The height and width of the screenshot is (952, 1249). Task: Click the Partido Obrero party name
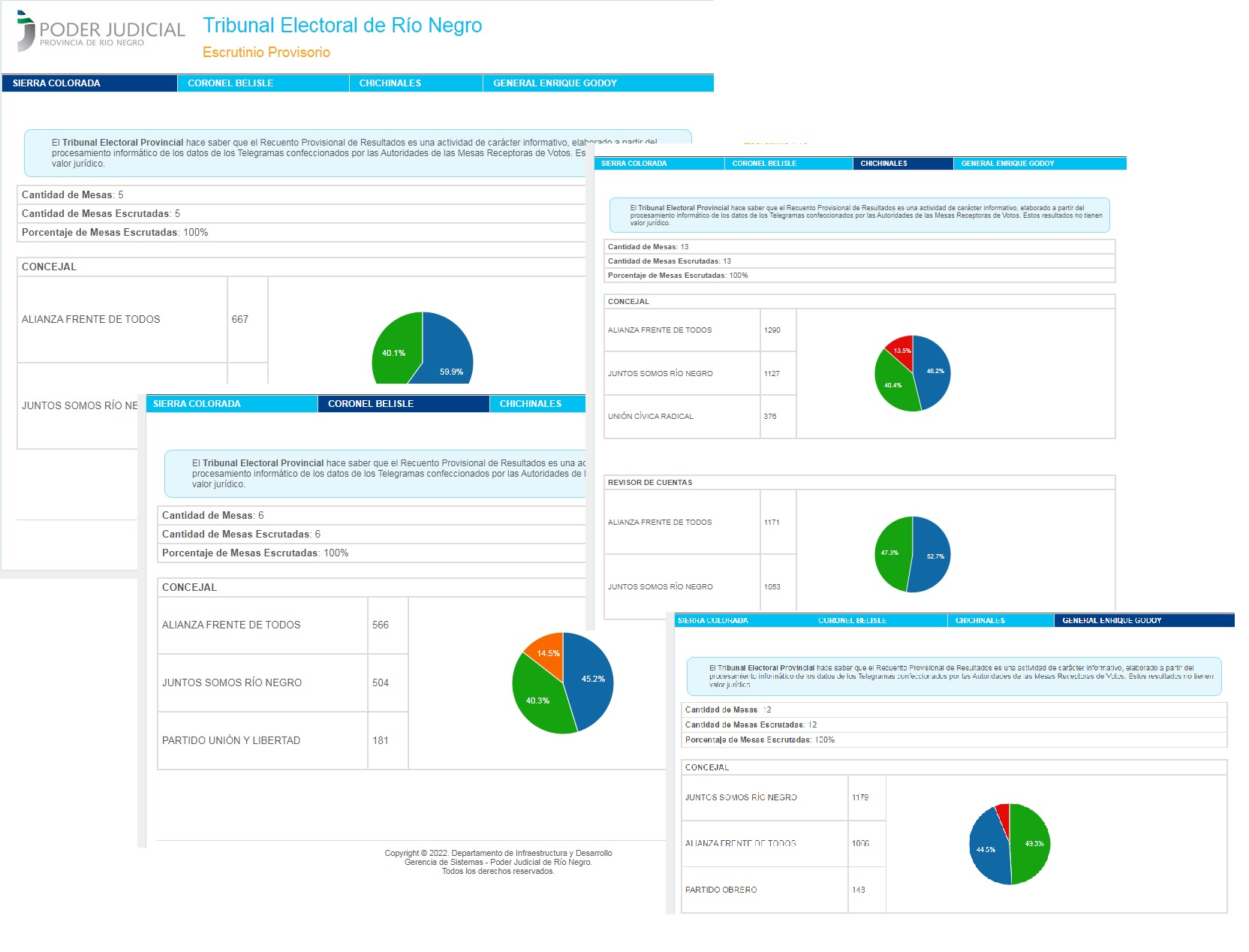[x=721, y=890]
